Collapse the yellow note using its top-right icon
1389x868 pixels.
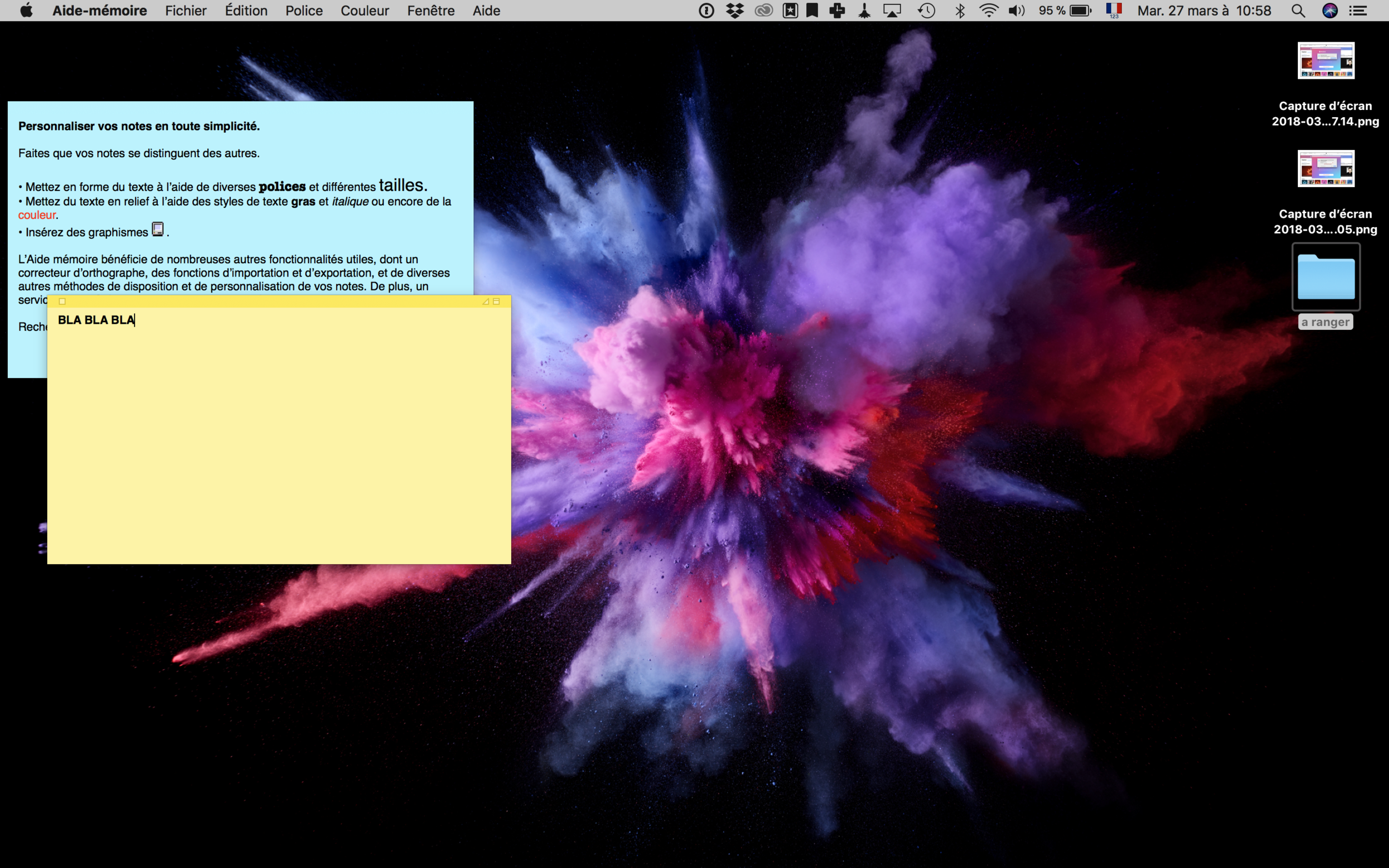point(497,302)
